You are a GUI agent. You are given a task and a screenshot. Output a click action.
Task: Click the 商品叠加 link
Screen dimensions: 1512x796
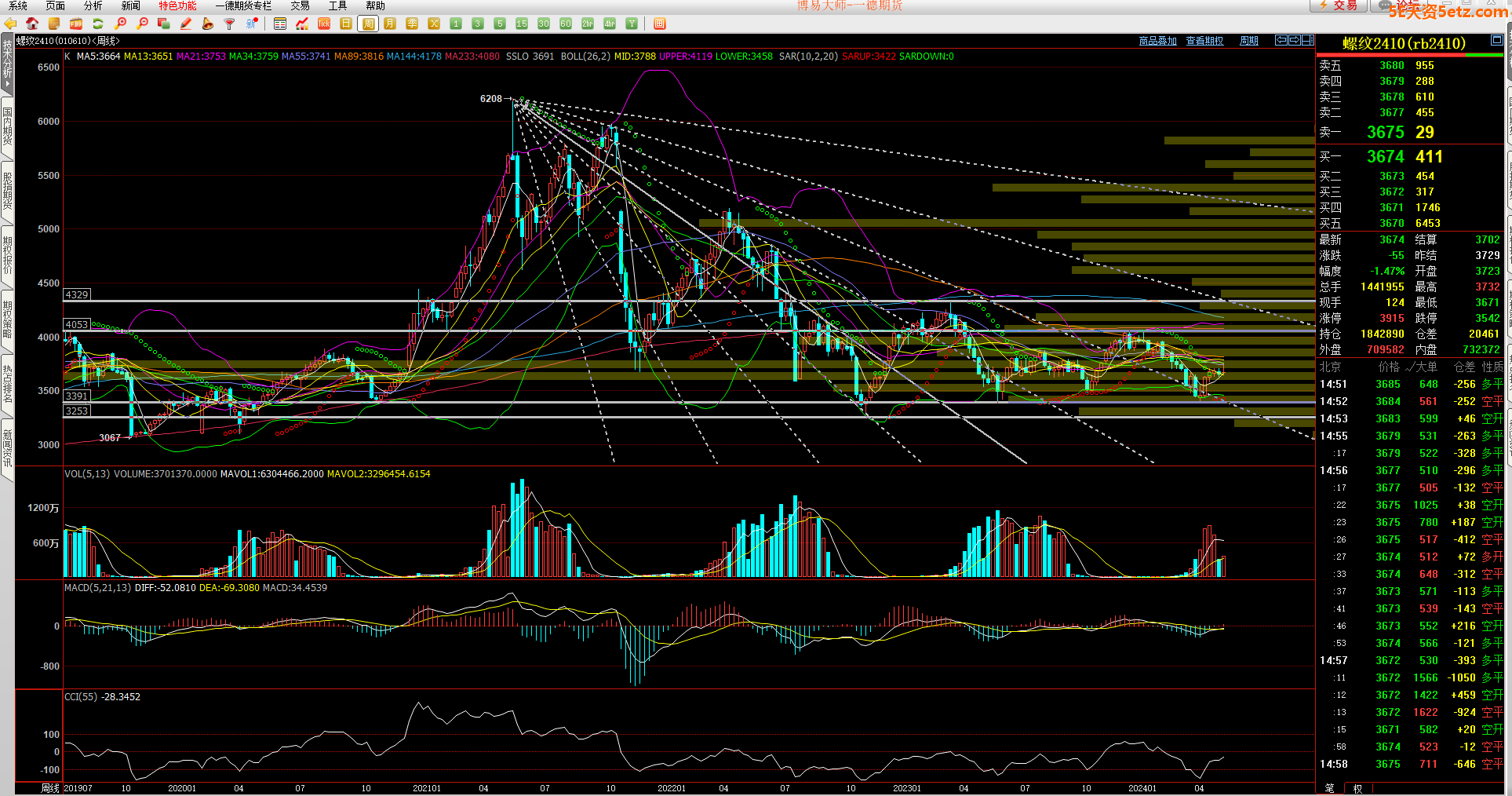coord(1157,41)
